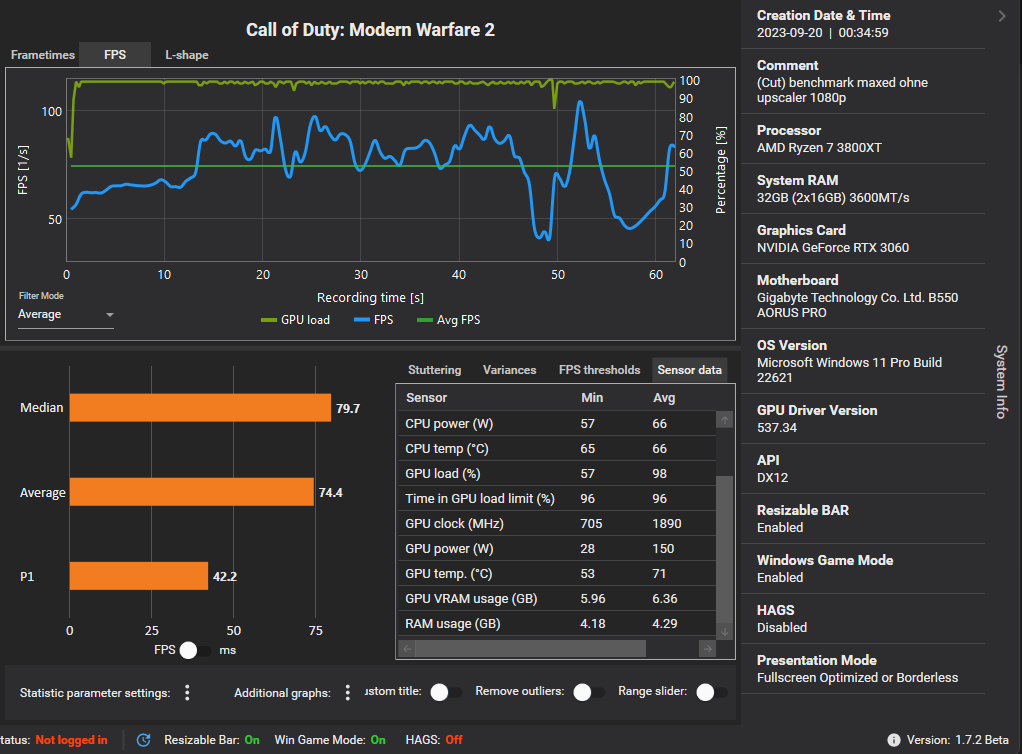Select the RAM usage (GB) row

(x=557, y=624)
